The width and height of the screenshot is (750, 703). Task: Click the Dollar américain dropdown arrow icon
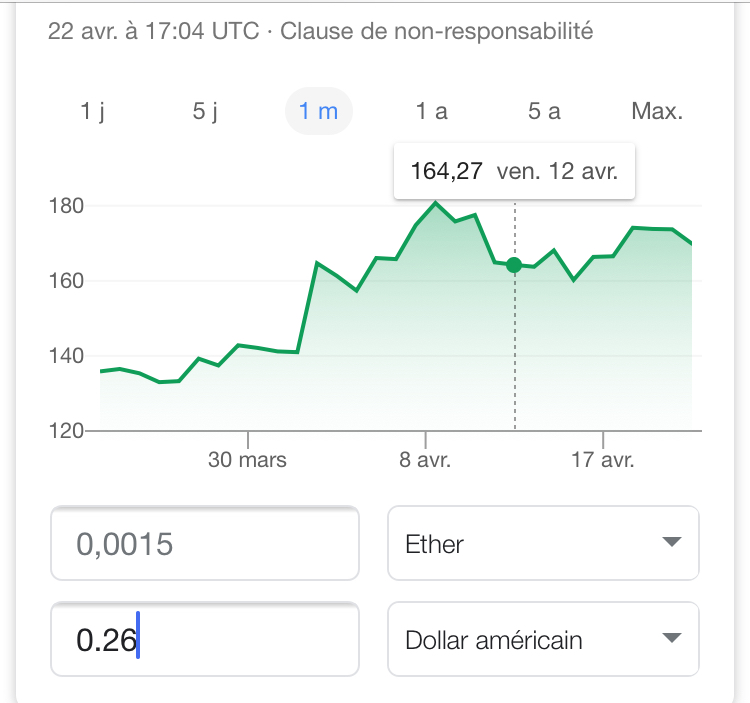[x=671, y=638]
